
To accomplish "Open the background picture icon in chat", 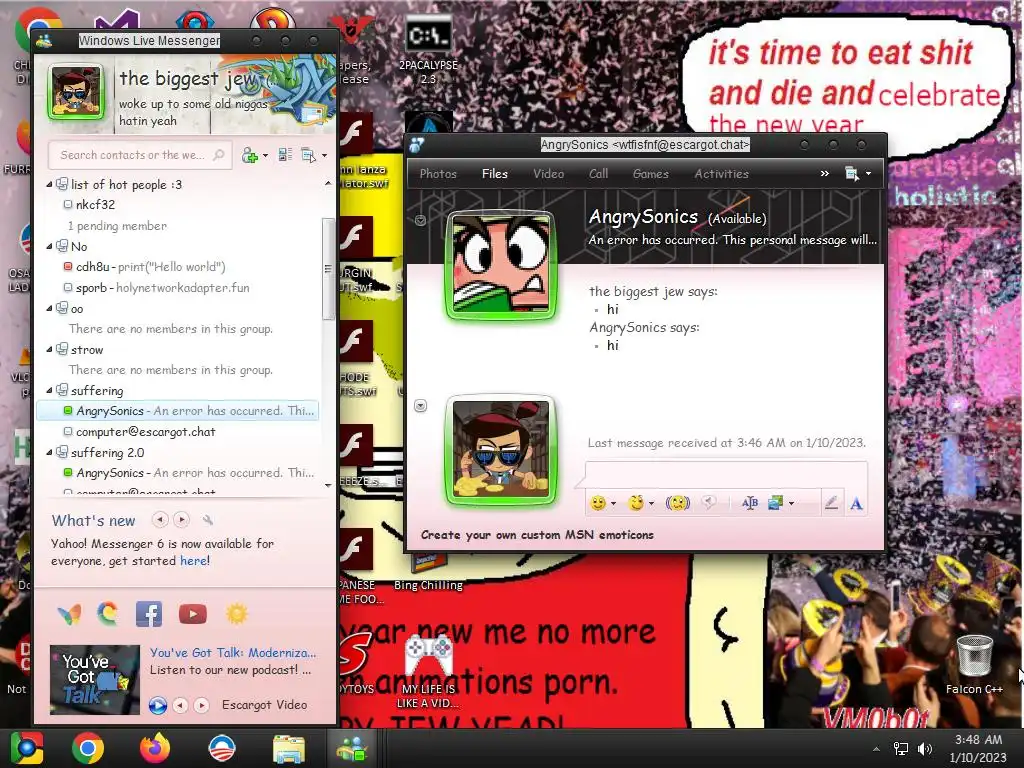I will (x=776, y=502).
